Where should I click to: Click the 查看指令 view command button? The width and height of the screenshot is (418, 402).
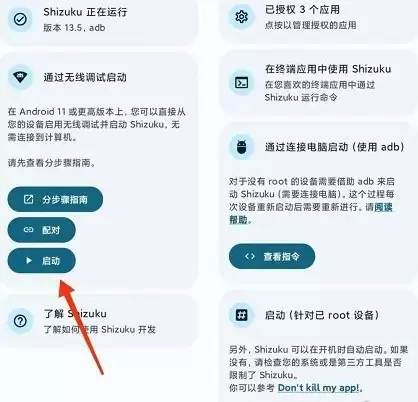[x=272, y=256]
